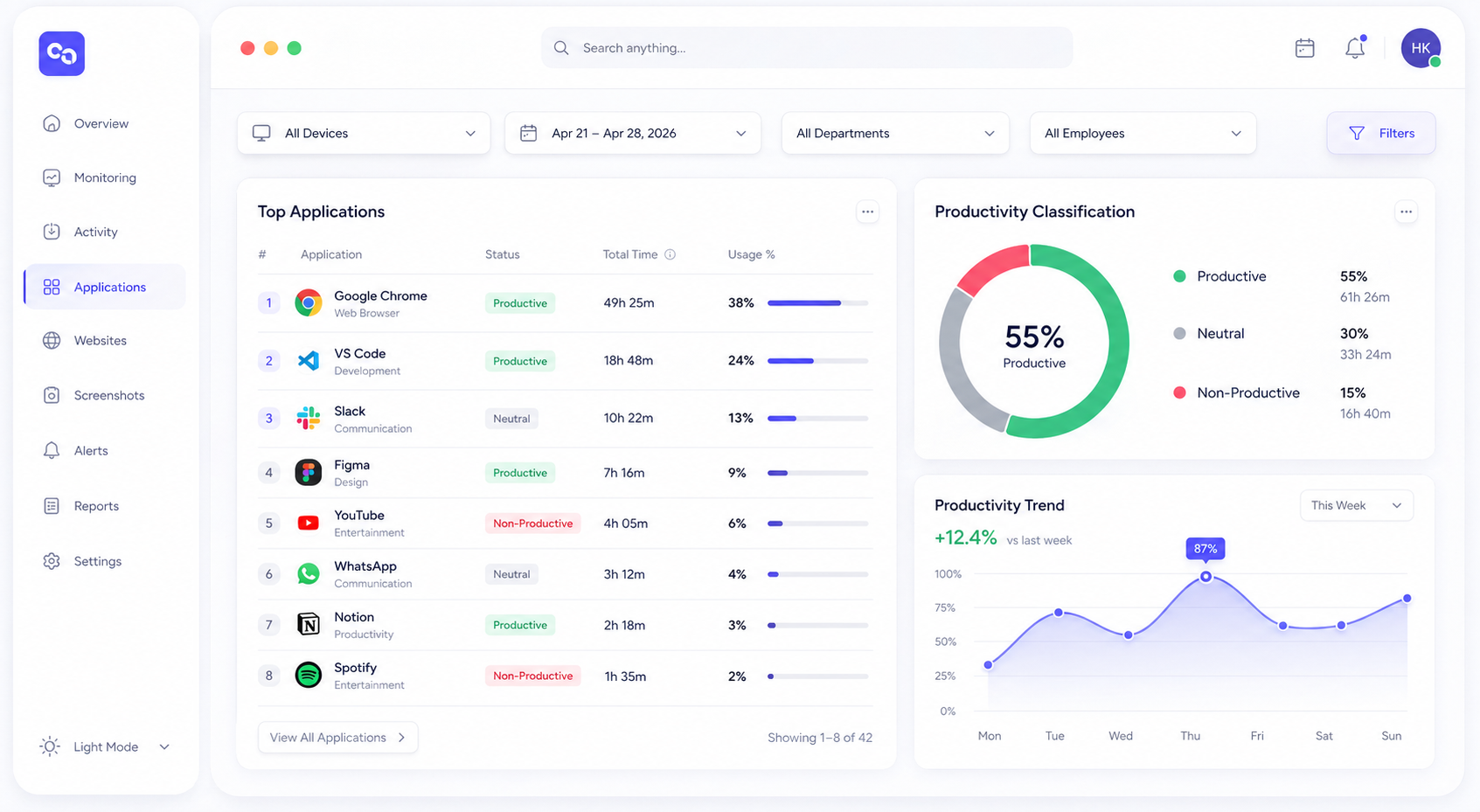Screen dimensions: 1480x812
Task: Click the HK profile avatar
Action: click(1421, 48)
